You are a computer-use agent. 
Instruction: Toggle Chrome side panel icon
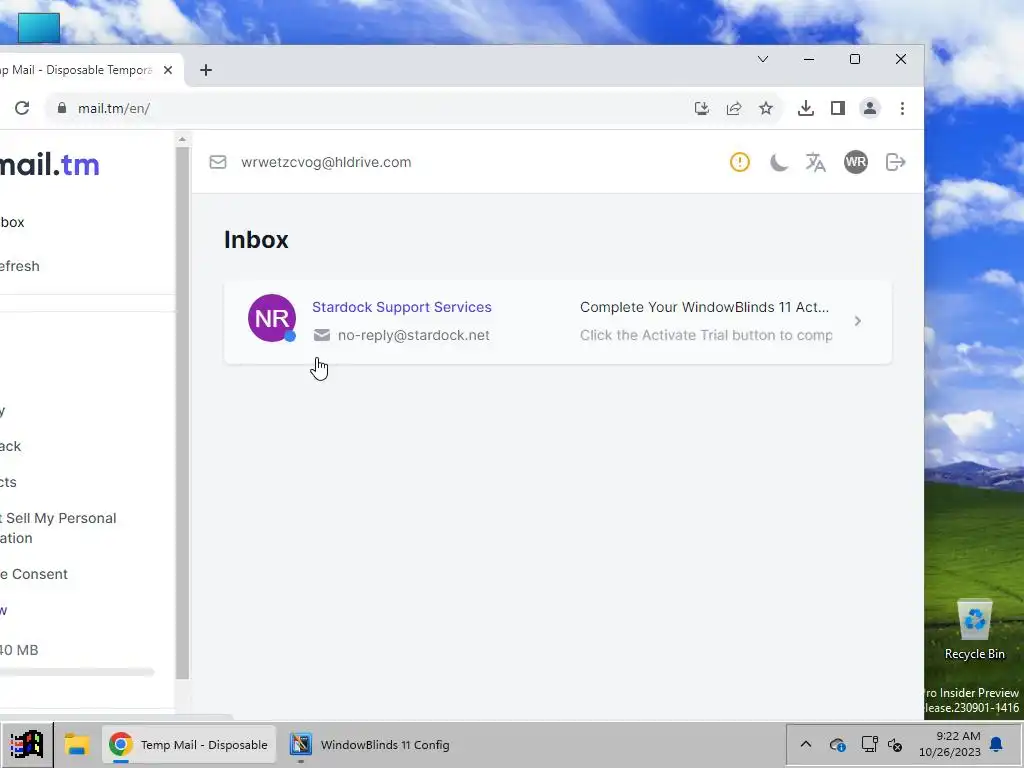click(838, 108)
